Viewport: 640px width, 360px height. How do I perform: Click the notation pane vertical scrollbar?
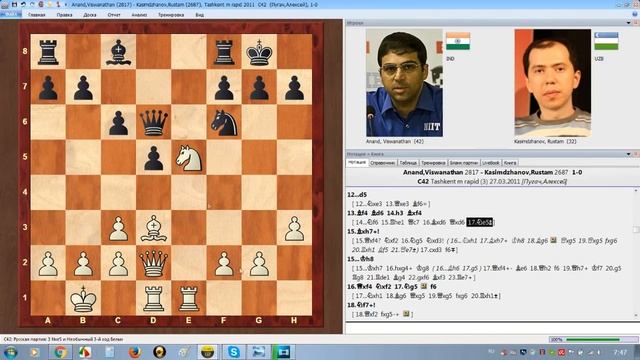(636, 253)
